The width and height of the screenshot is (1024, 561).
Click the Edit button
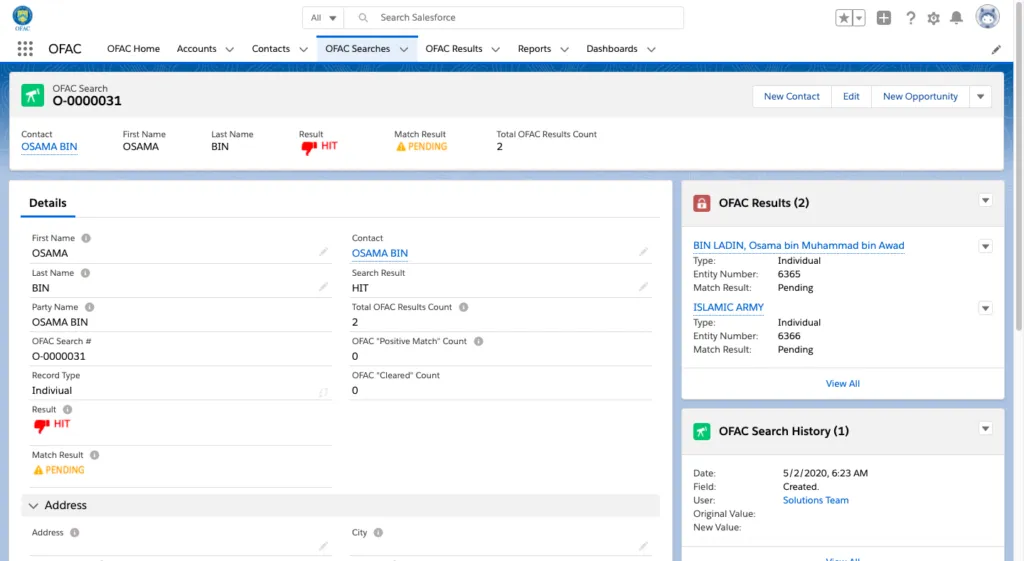tap(851, 97)
